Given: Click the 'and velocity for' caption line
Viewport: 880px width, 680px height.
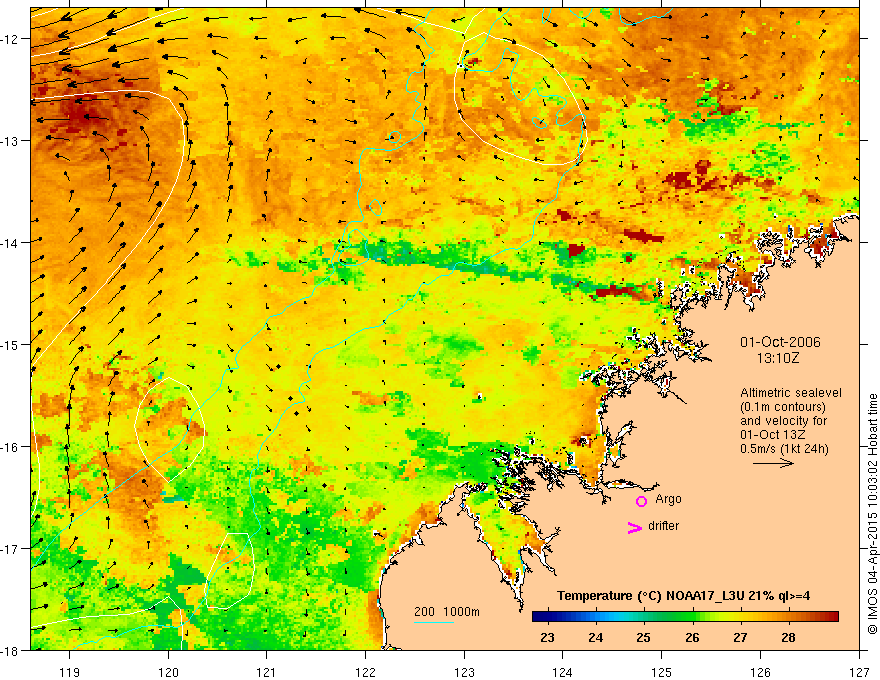Looking at the screenshot, I should click(x=783, y=421).
